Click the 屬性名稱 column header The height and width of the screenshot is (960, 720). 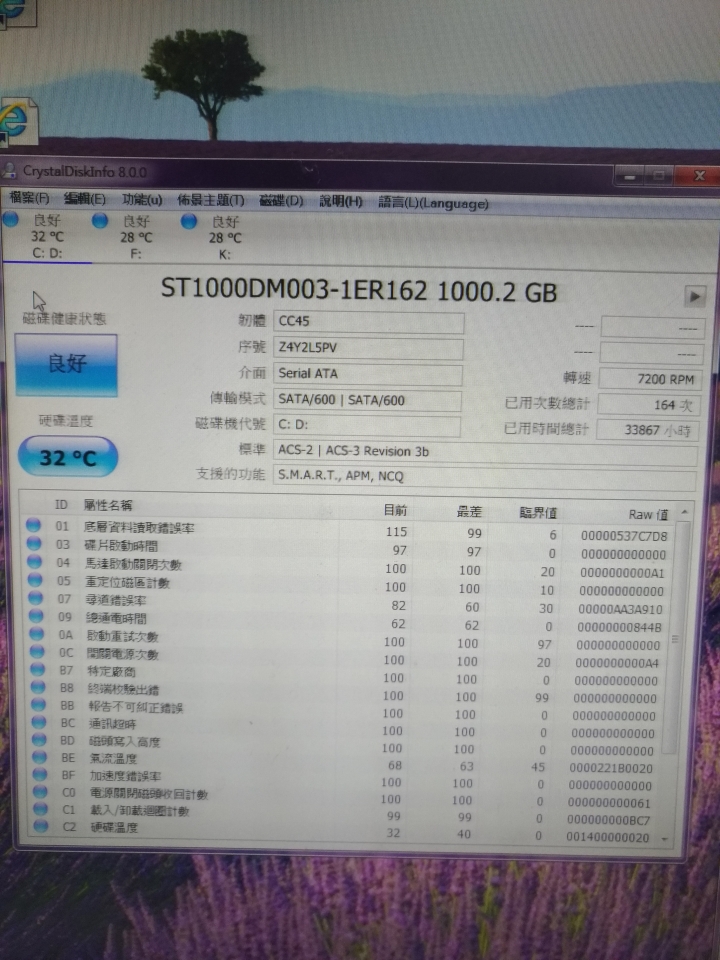tap(108, 505)
